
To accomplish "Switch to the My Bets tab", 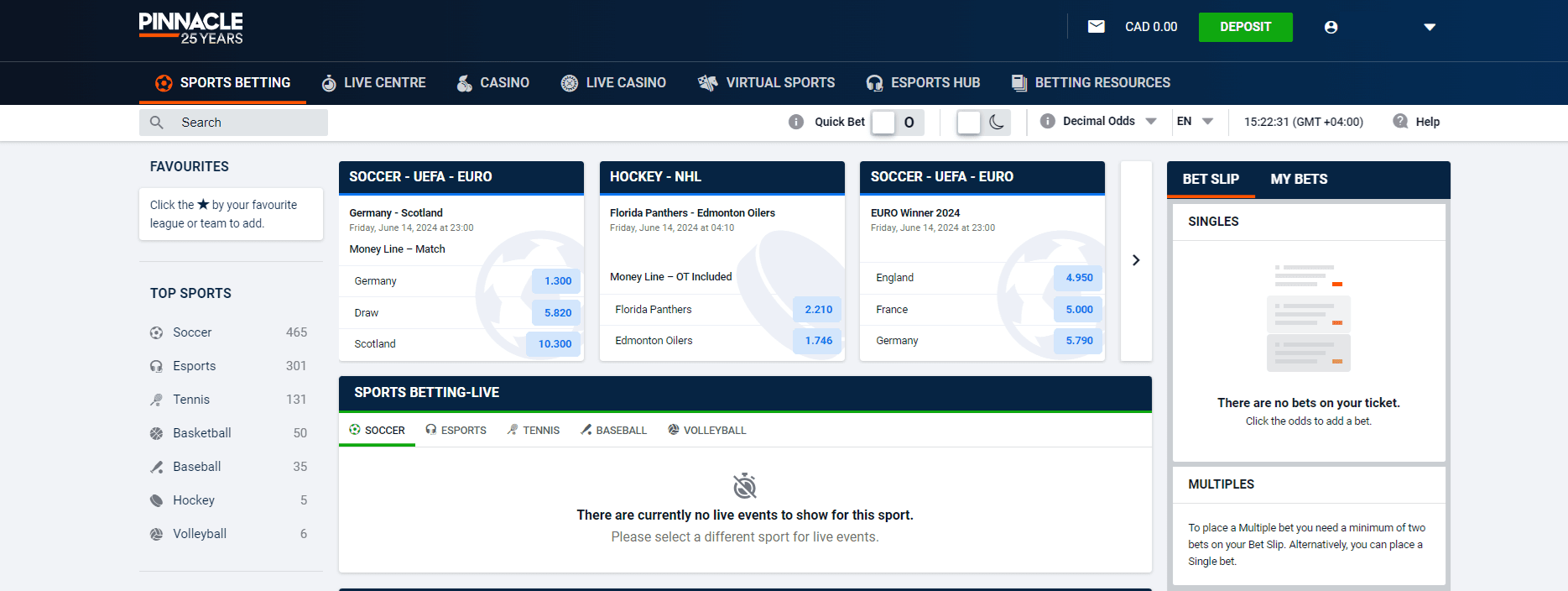I will pos(1299,179).
